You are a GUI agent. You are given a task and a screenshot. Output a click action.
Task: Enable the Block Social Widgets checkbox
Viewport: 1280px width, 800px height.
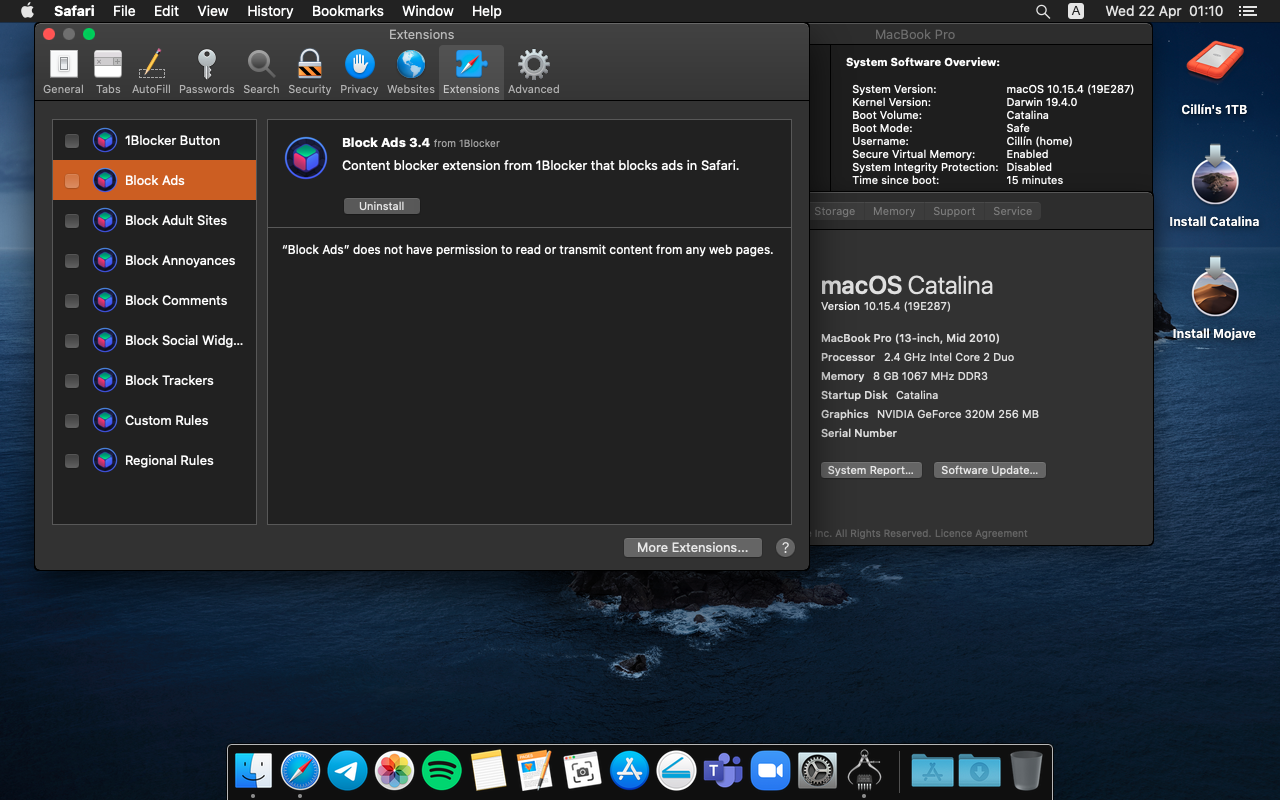(72, 341)
